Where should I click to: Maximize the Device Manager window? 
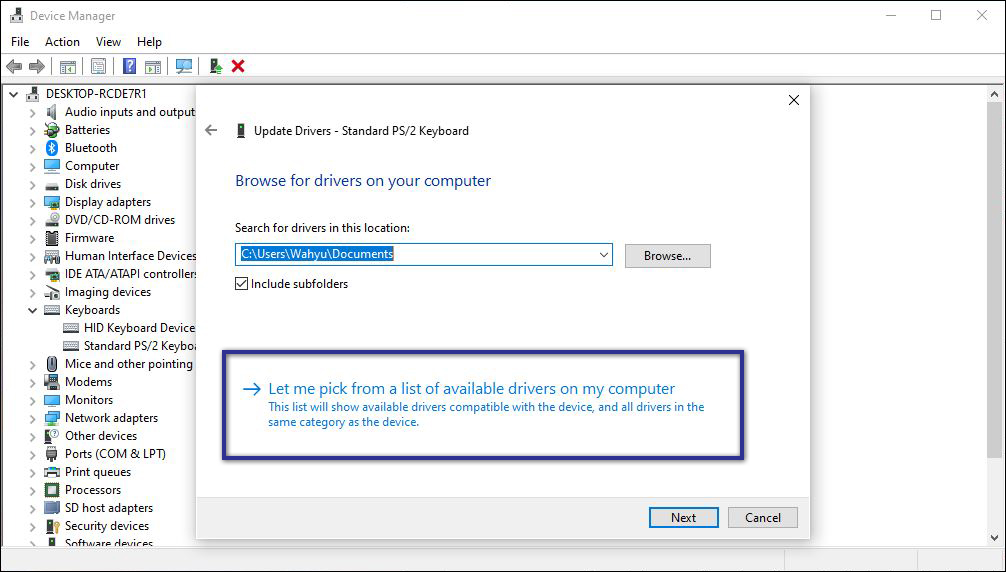(936, 15)
